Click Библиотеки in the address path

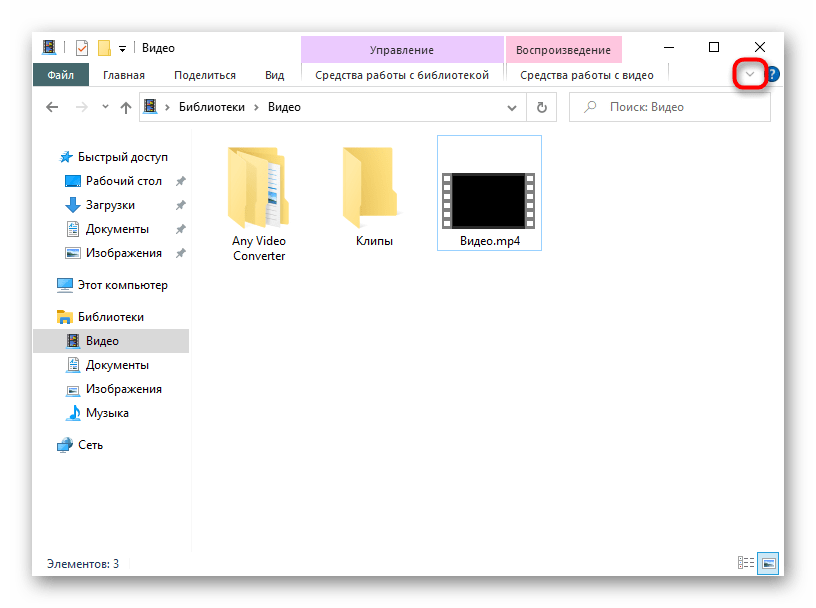tap(212, 107)
